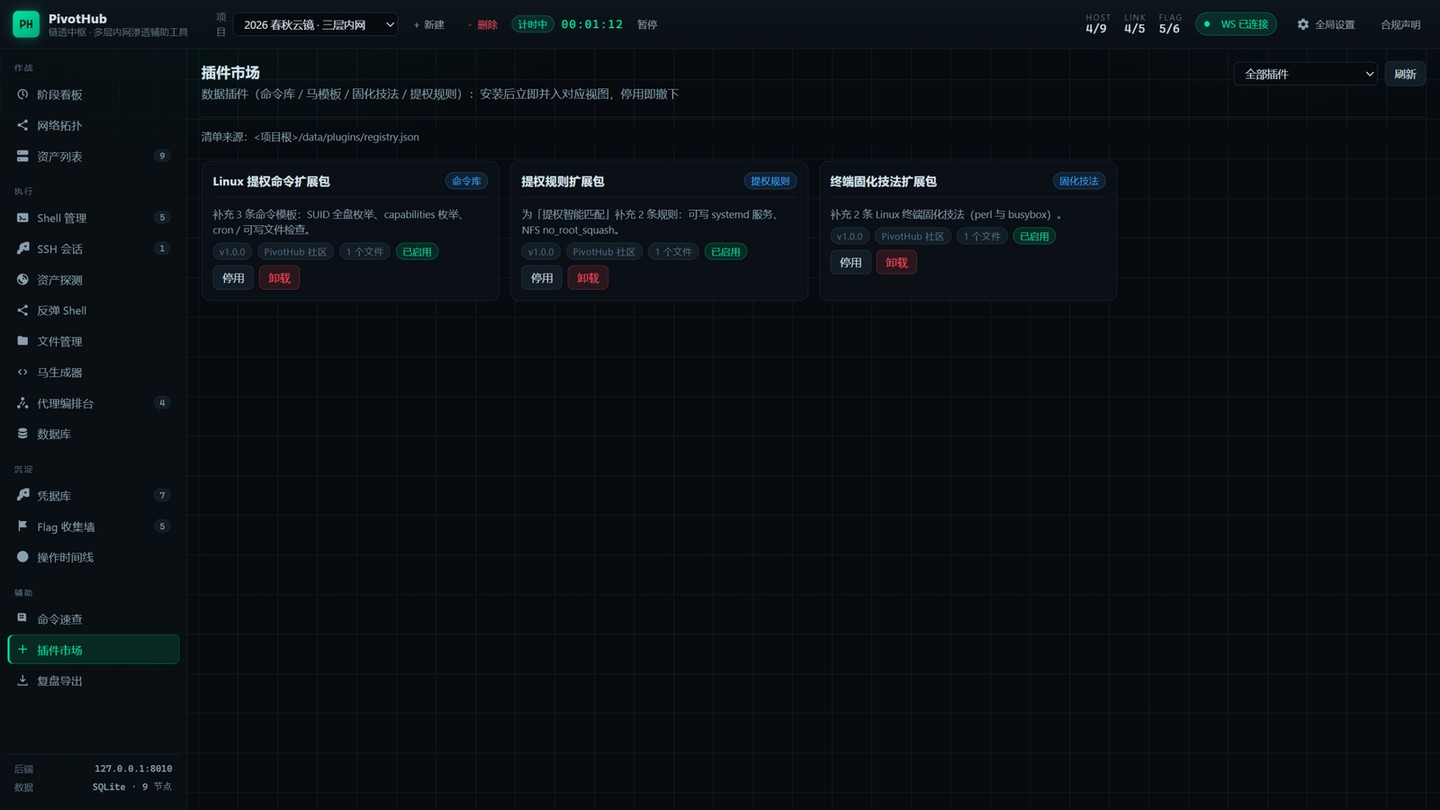Open the 凭据库 key icon

(23, 496)
